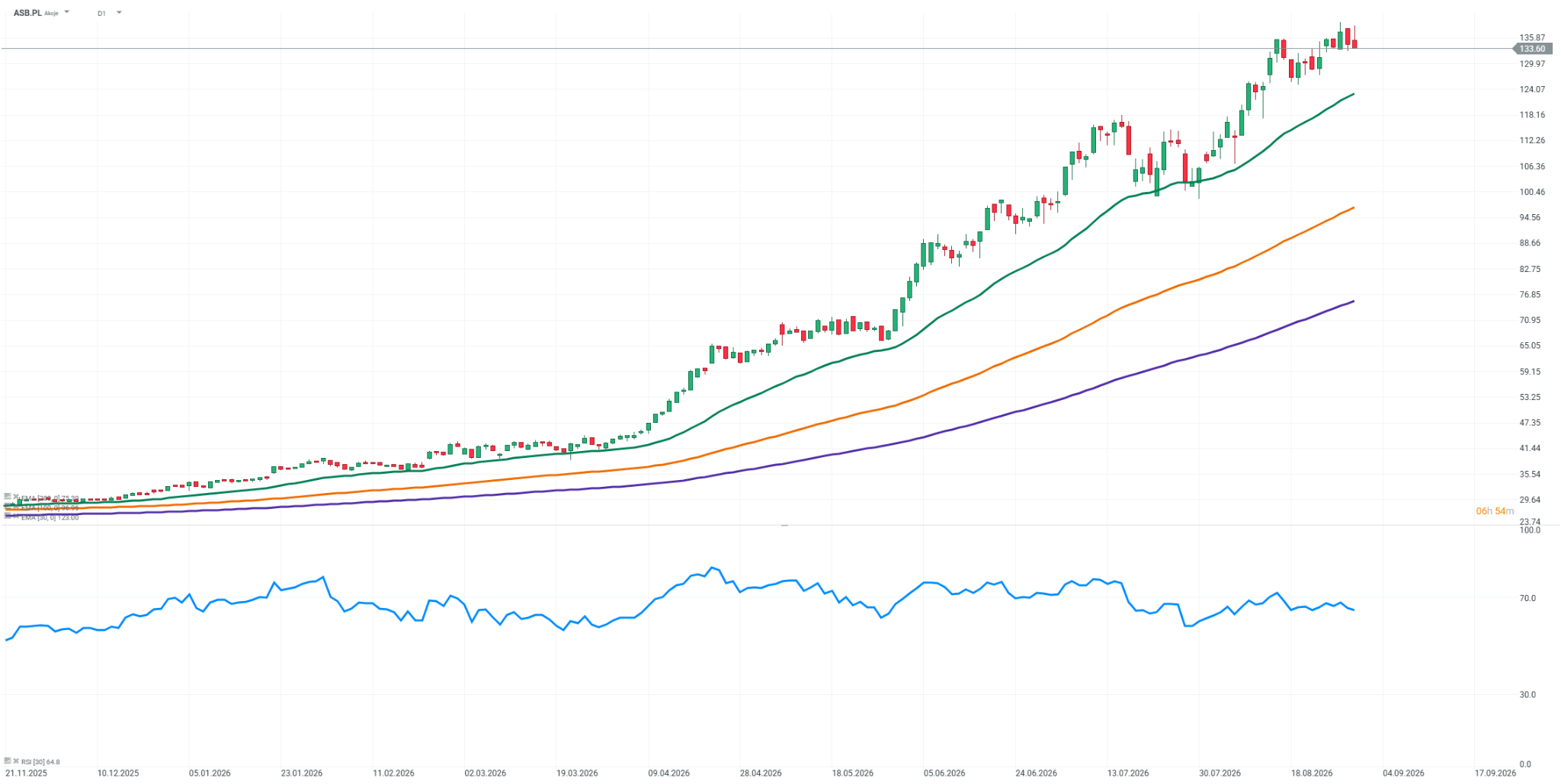
Task: Click the 53.25 price axis label
Action: click(1530, 397)
